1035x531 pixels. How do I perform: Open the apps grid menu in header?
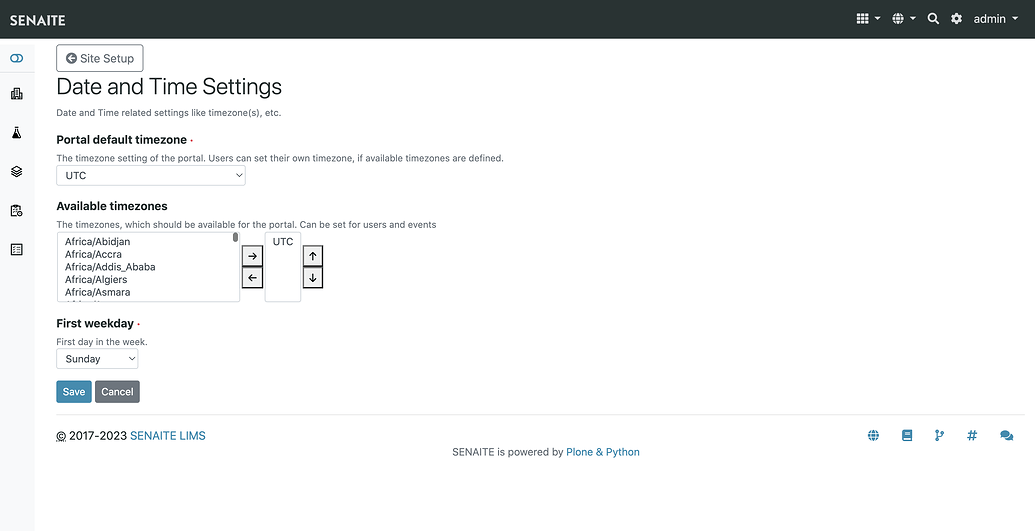pos(868,18)
